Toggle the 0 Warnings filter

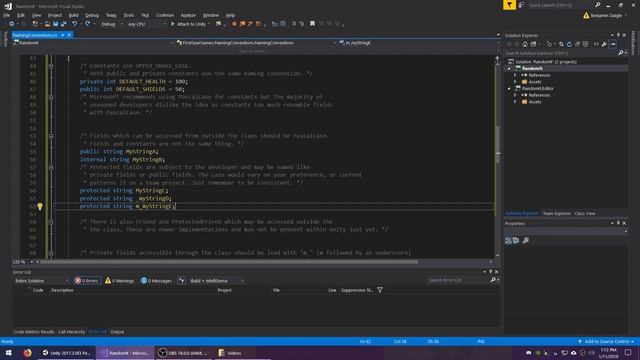[x=119, y=281]
